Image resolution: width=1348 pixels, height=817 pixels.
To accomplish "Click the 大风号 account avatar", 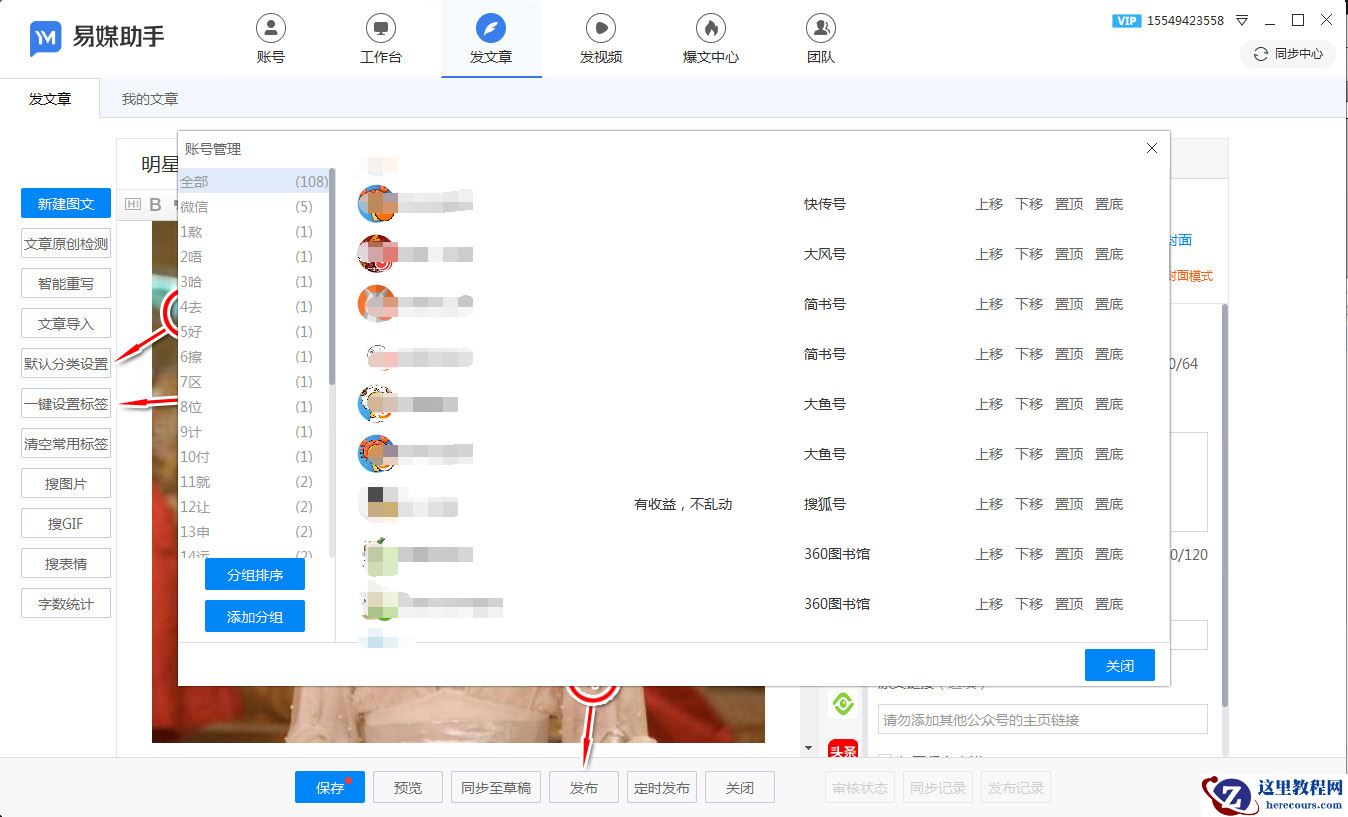I will pyautogui.click(x=377, y=254).
